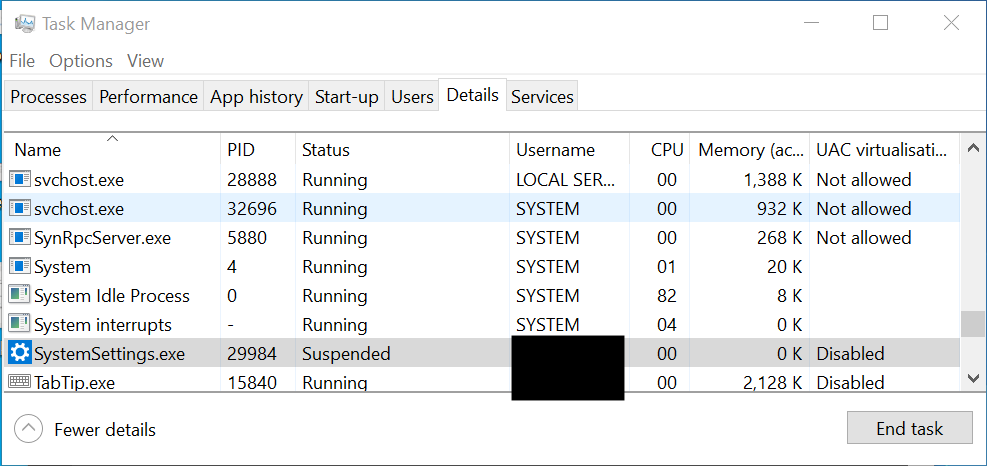This screenshot has width=987, height=466.
Task: Open the View menu
Action: click(x=145, y=61)
